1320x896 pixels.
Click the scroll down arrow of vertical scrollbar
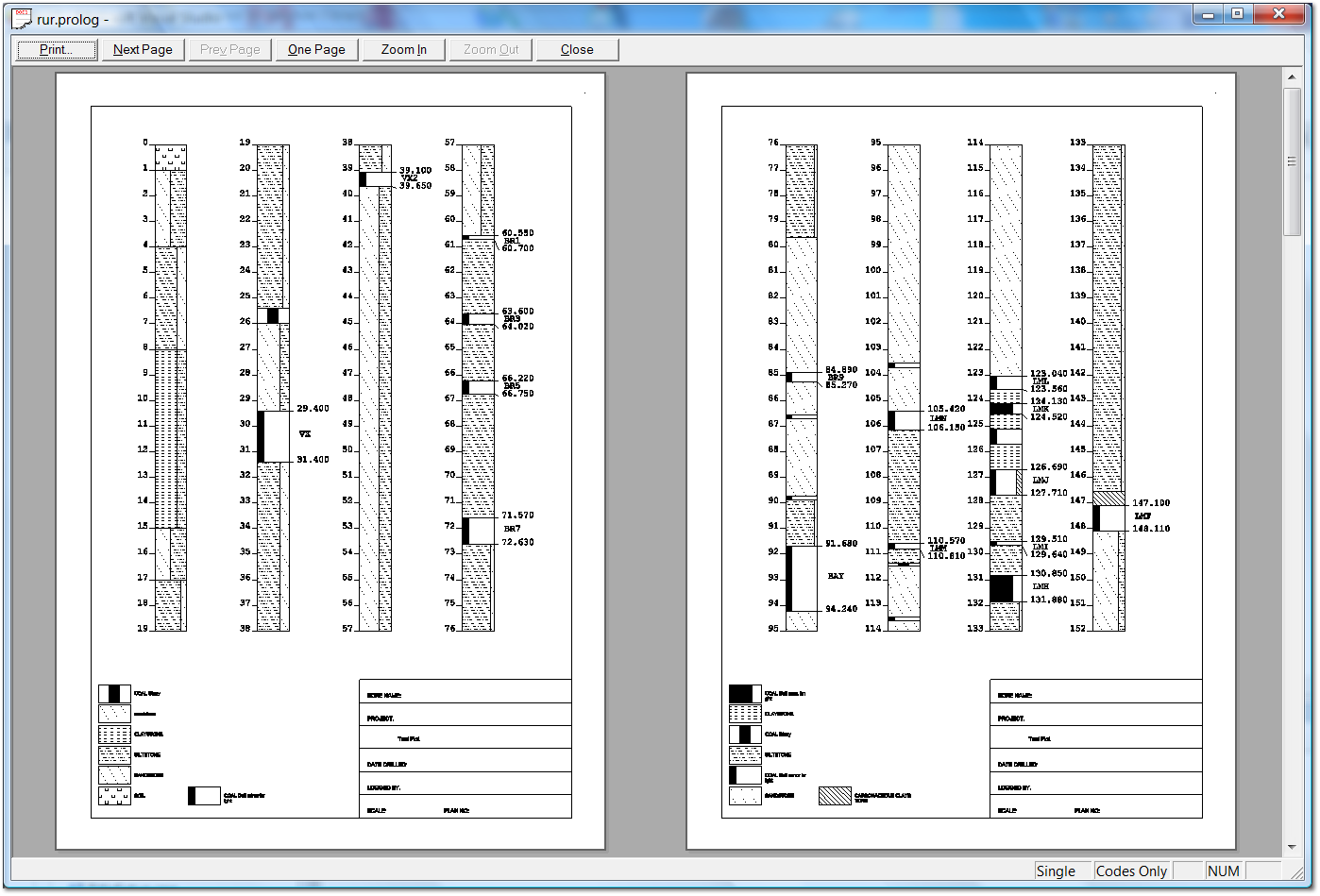click(x=1292, y=847)
